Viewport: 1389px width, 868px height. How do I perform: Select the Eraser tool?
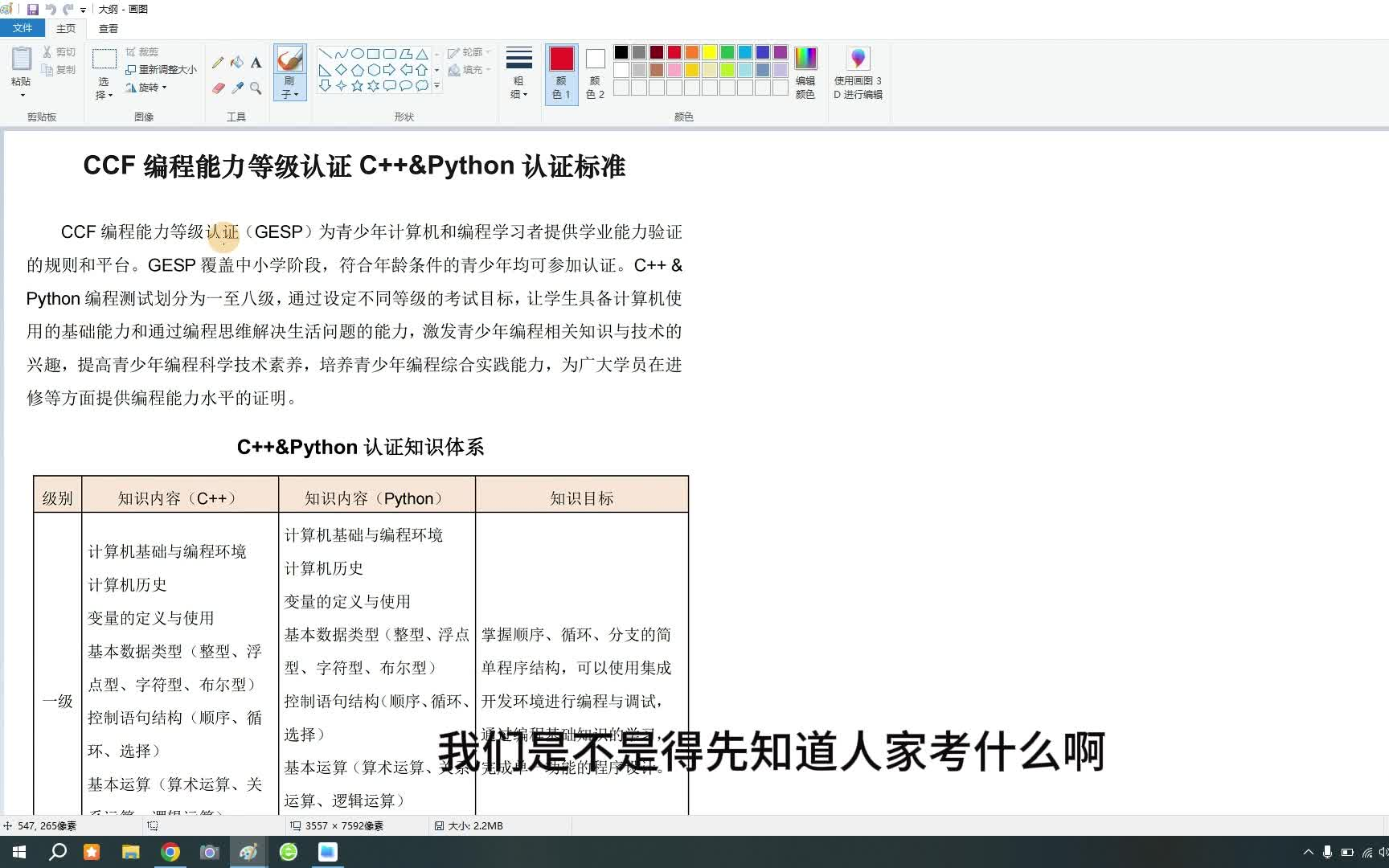[x=218, y=88]
